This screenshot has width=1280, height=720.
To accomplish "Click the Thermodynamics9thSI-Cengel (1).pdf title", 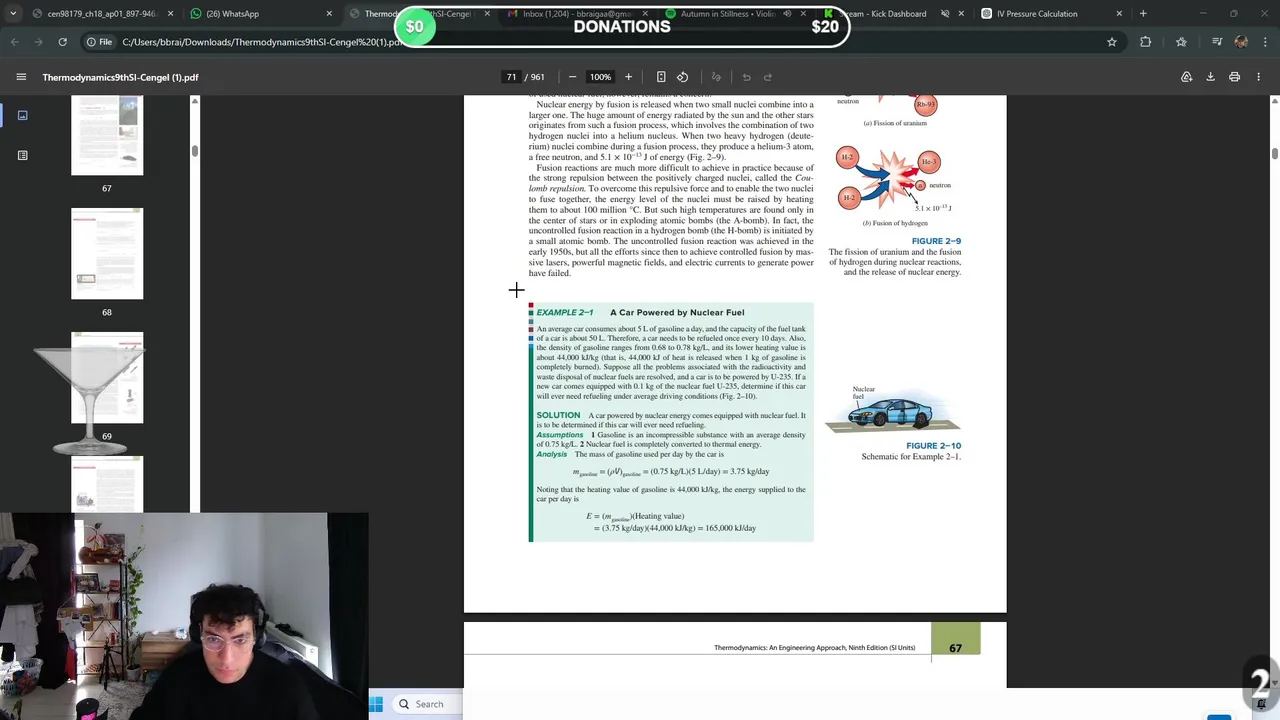I will click(x=120, y=77).
